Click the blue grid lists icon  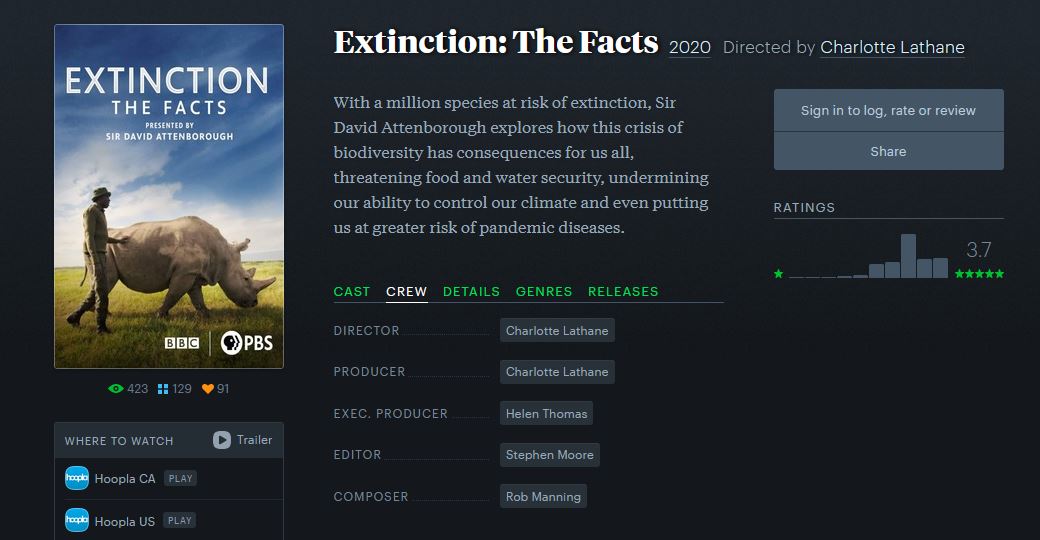tap(163, 389)
